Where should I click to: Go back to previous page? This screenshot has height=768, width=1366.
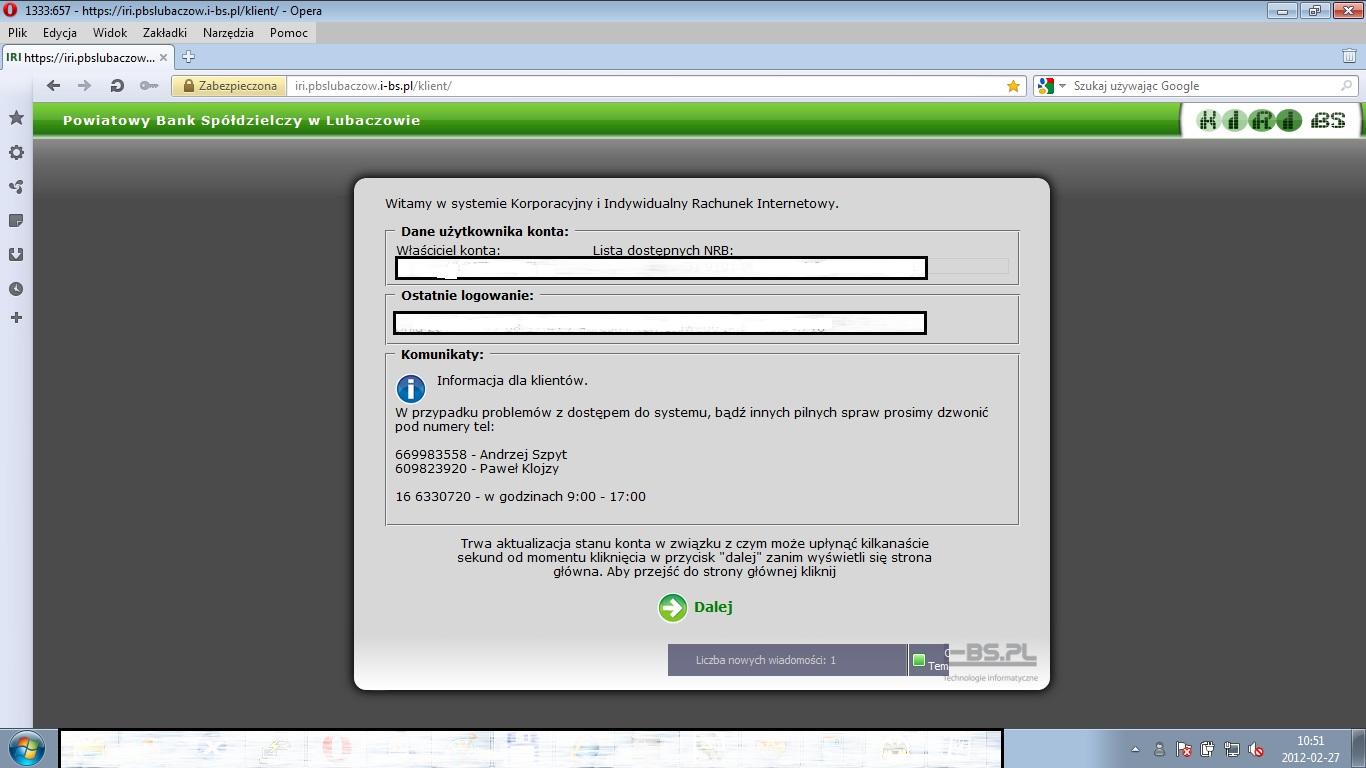(x=54, y=86)
